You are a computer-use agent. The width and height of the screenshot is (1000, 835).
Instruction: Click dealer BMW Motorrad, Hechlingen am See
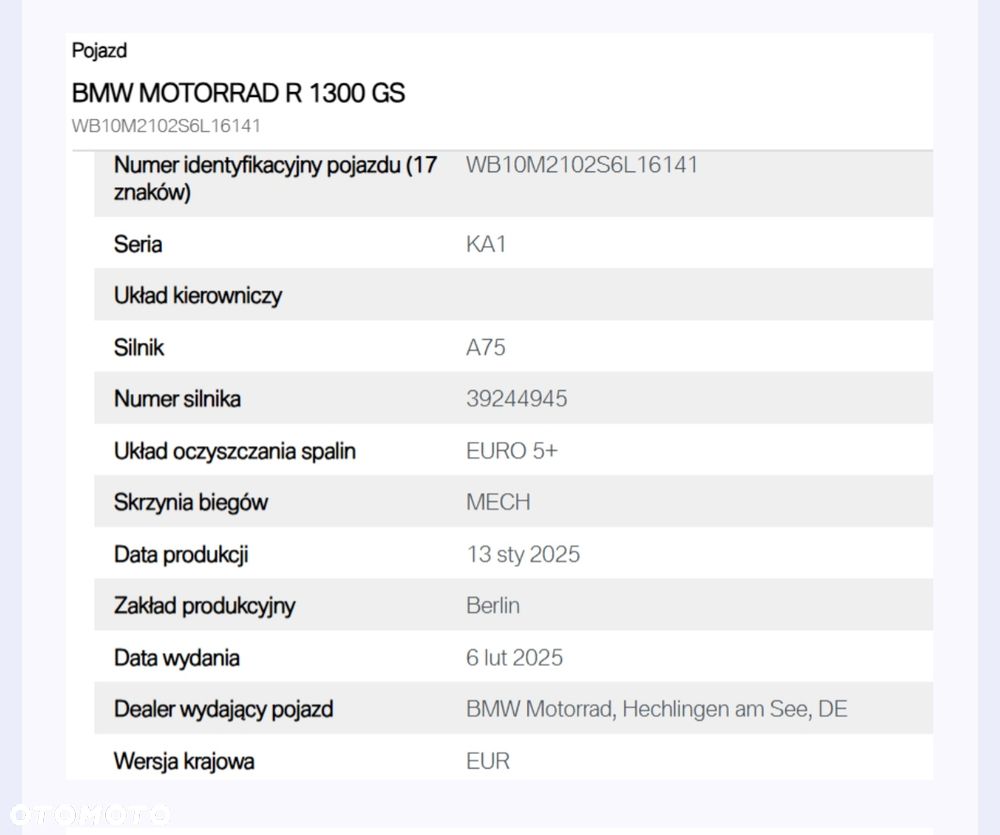[x=656, y=709]
